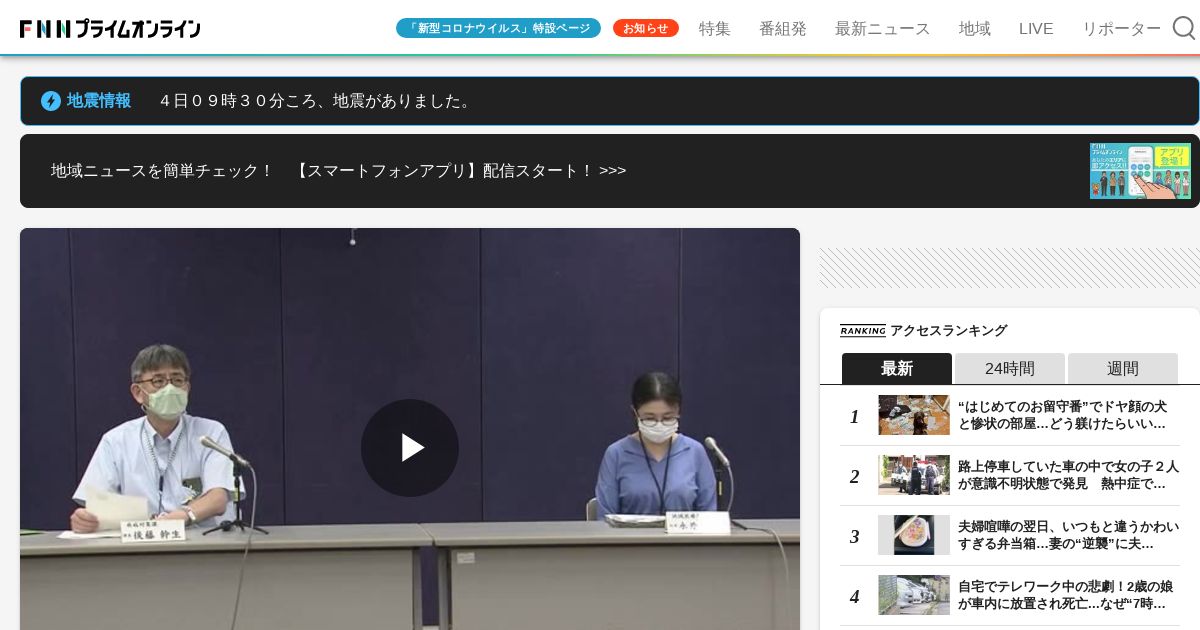This screenshot has width=1200, height=630.
Task: Open the 弁当箱 article thumbnail
Action: click(914, 535)
